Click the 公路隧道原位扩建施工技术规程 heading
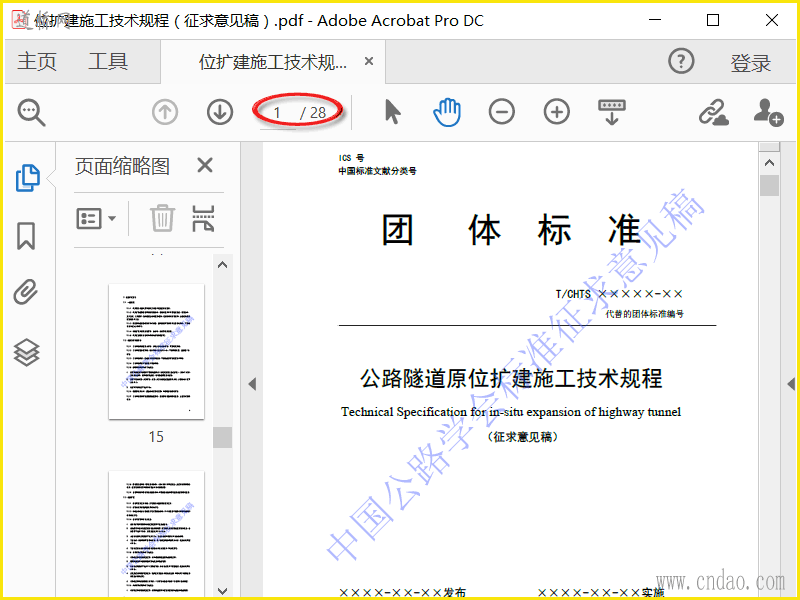 [x=511, y=379]
